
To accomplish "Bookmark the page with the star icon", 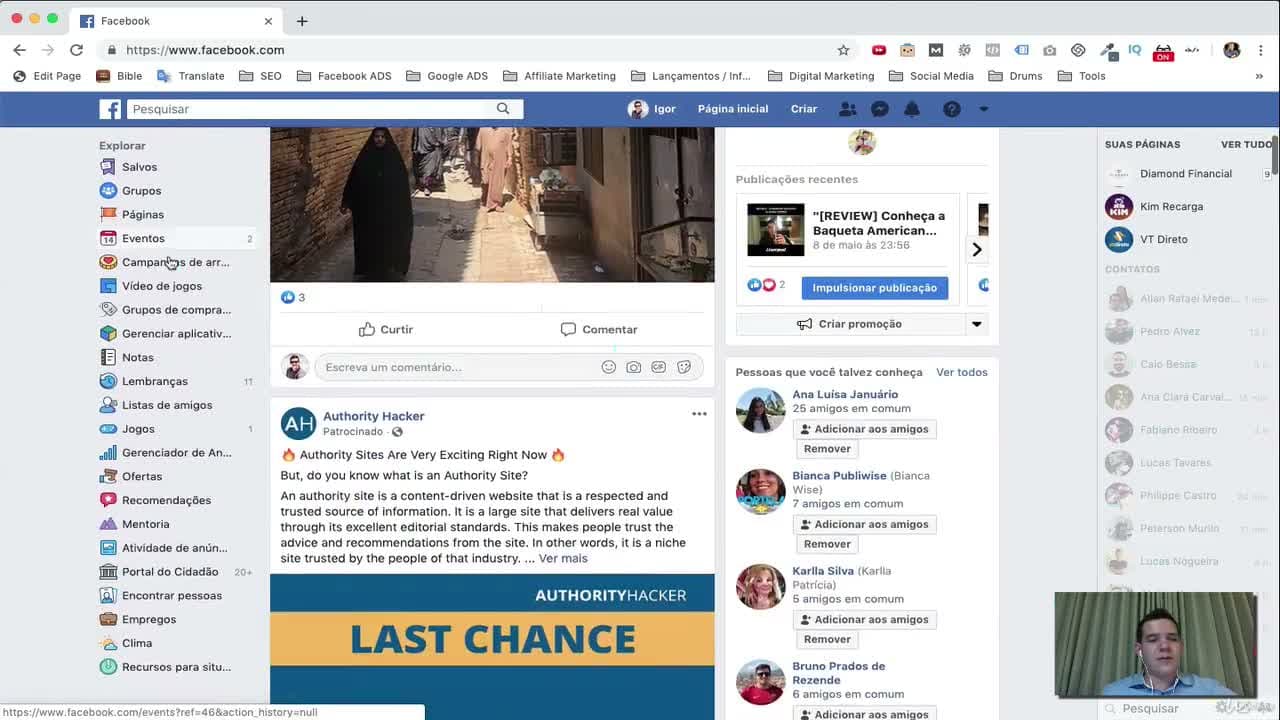I will tap(843, 50).
